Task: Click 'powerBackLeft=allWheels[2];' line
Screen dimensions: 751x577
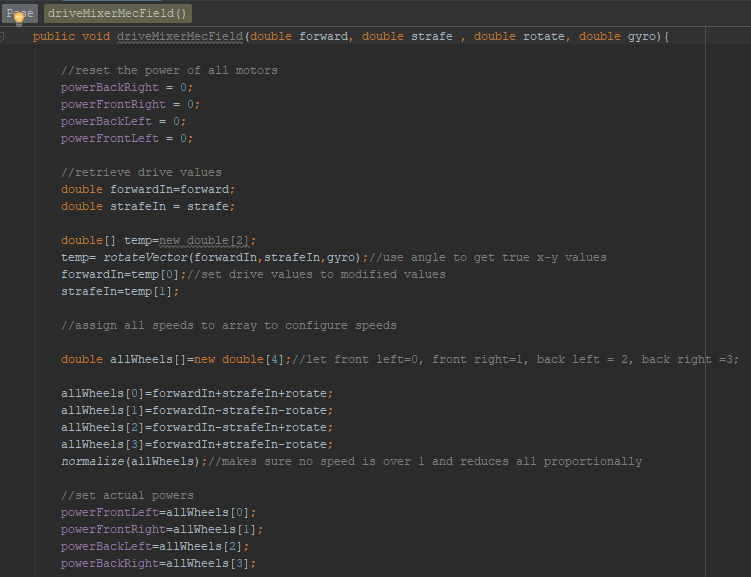Action: click(x=155, y=546)
